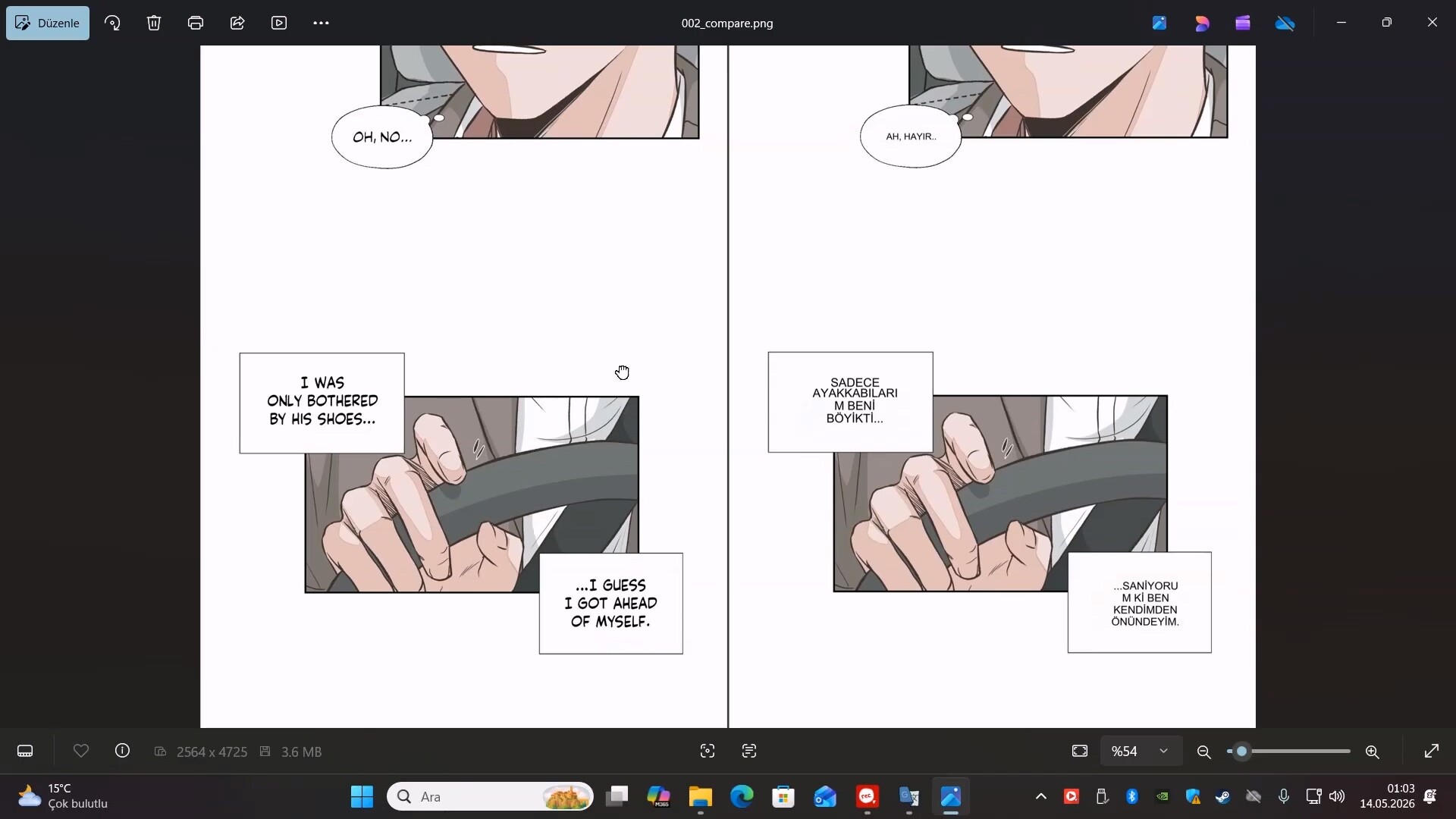Open the clock showing 01:03
This screenshot has height=819, width=1456.
point(1387,796)
